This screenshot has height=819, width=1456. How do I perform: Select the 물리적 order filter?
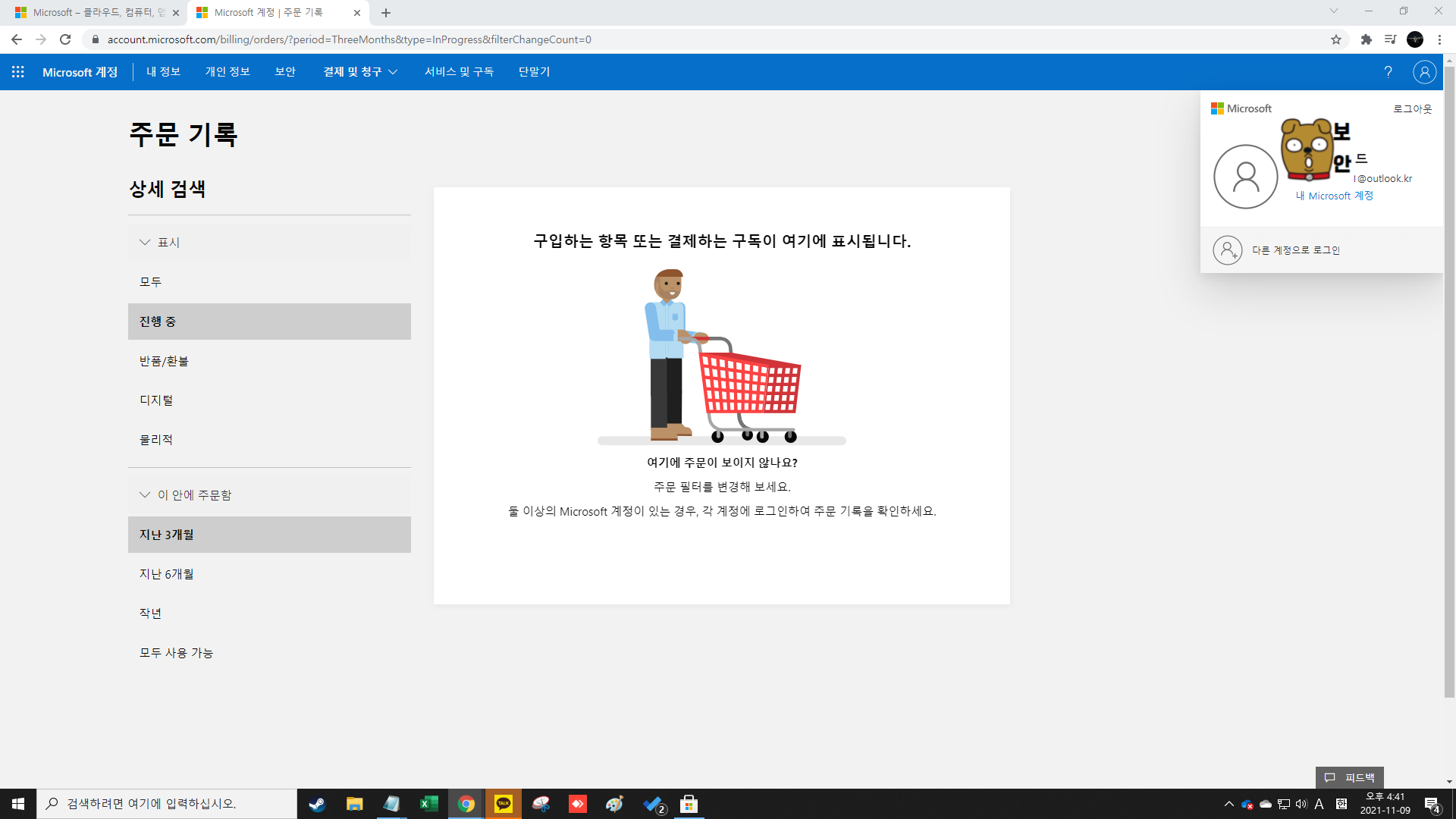click(x=269, y=440)
